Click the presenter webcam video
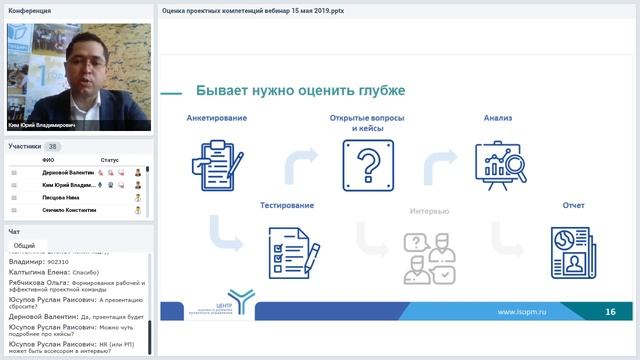Viewport: 640px width, 360px height. point(79,77)
